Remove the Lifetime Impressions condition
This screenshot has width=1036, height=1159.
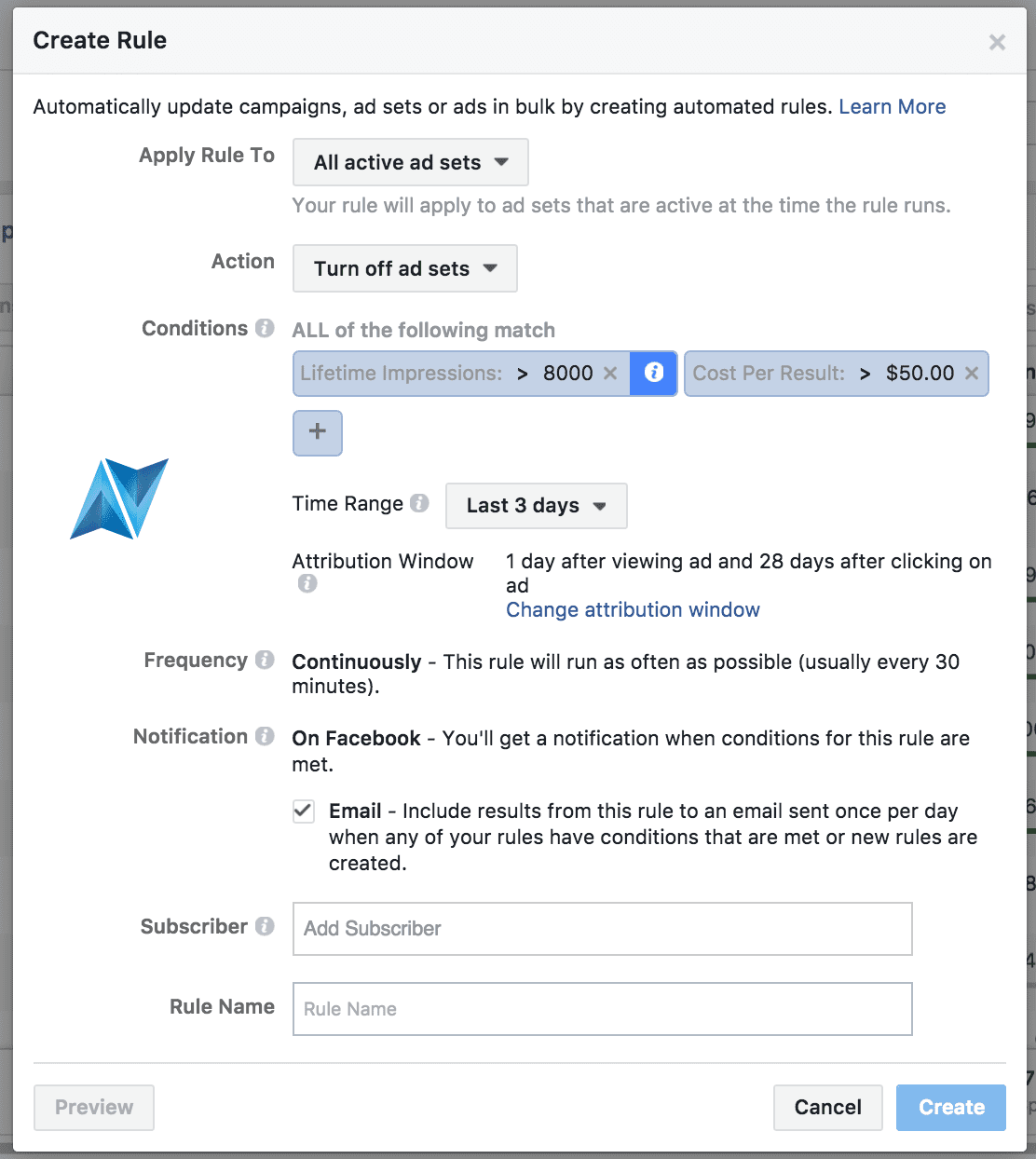(x=610, y=373)
